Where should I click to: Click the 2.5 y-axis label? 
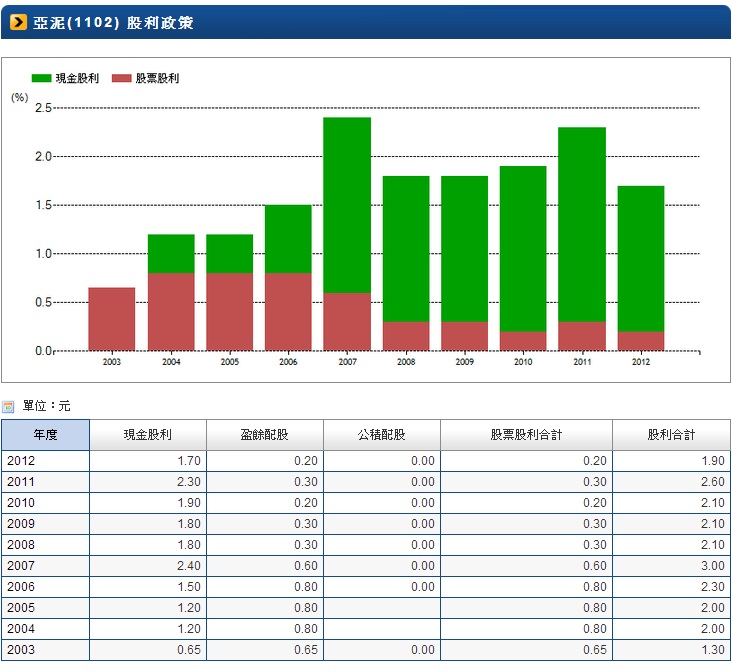point(43,108)
